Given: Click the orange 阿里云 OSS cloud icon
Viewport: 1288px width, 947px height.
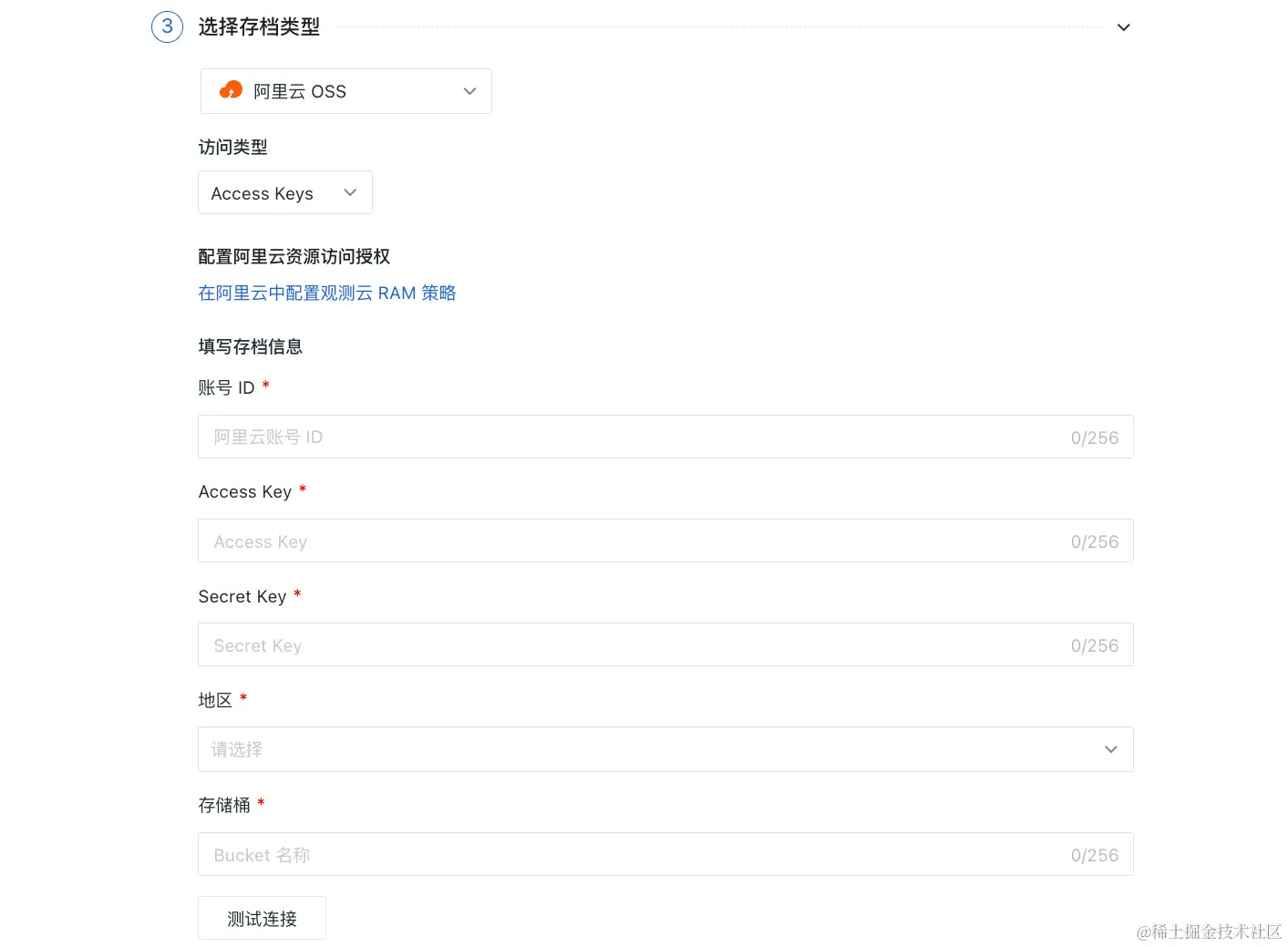Looking at the screenshot, I should (231, 90).
